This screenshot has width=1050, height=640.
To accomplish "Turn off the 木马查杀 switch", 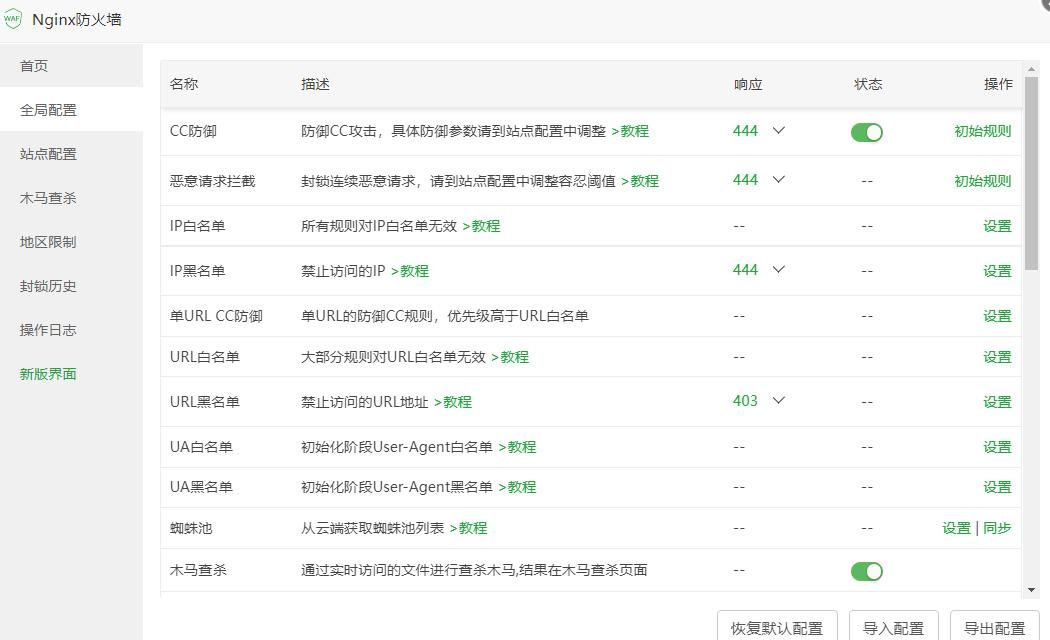I will coord(866,571).
